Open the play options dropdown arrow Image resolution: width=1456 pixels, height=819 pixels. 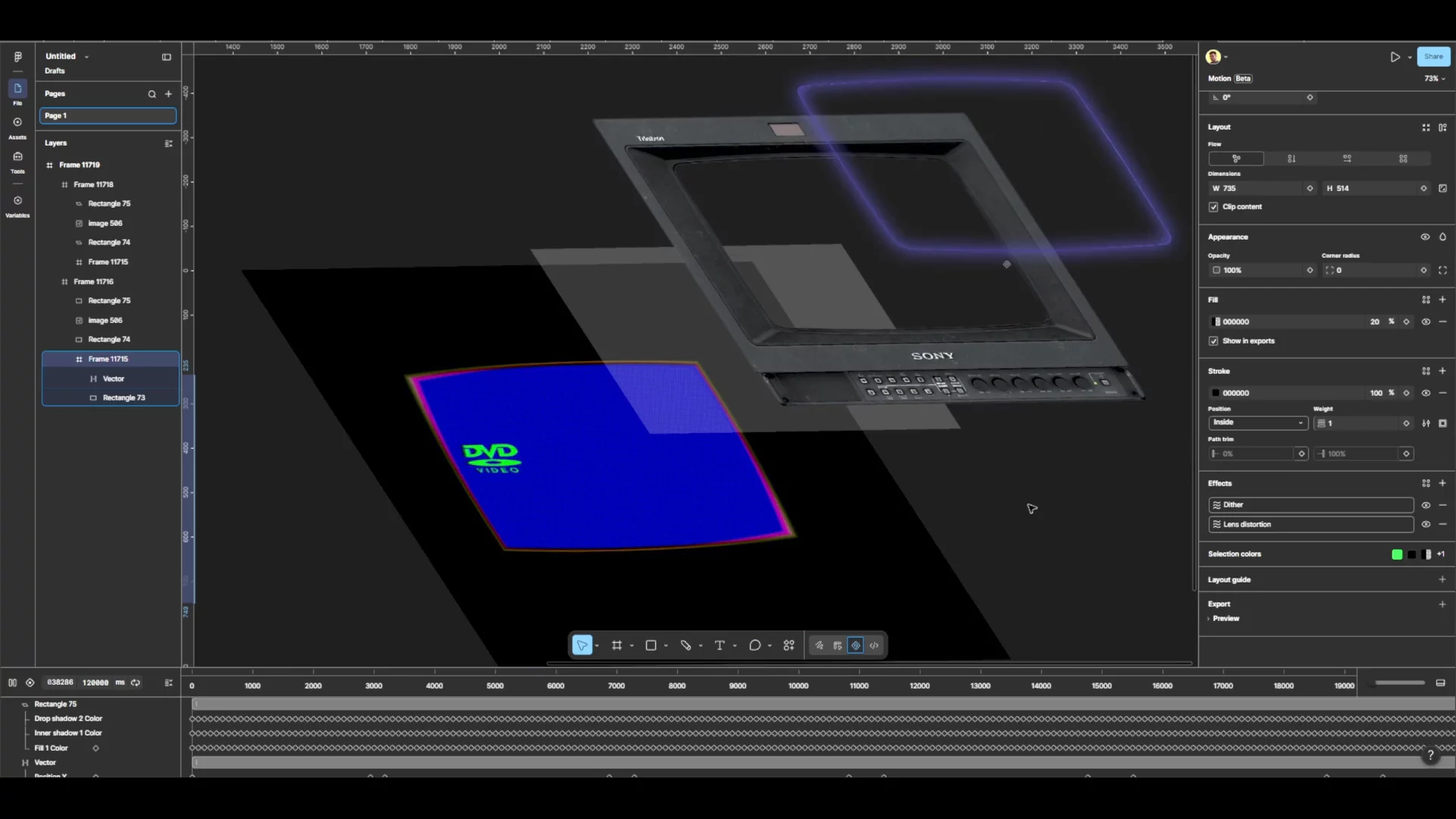[x=1410, y=58]
